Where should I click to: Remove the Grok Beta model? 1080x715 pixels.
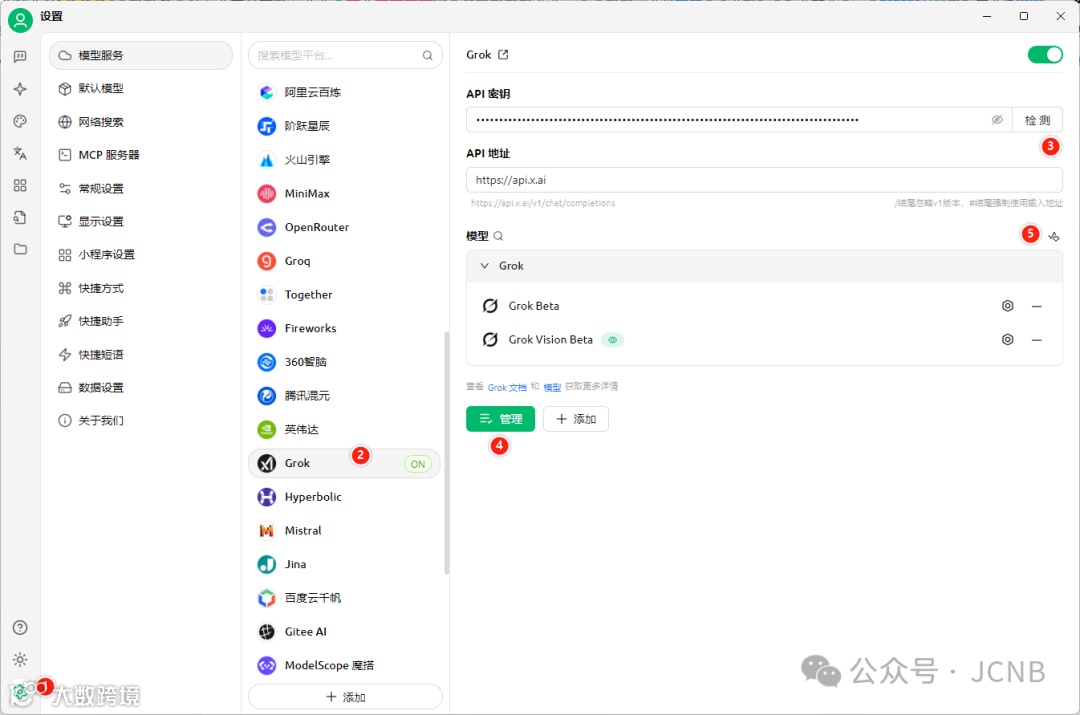click(x=1037, y=306)
